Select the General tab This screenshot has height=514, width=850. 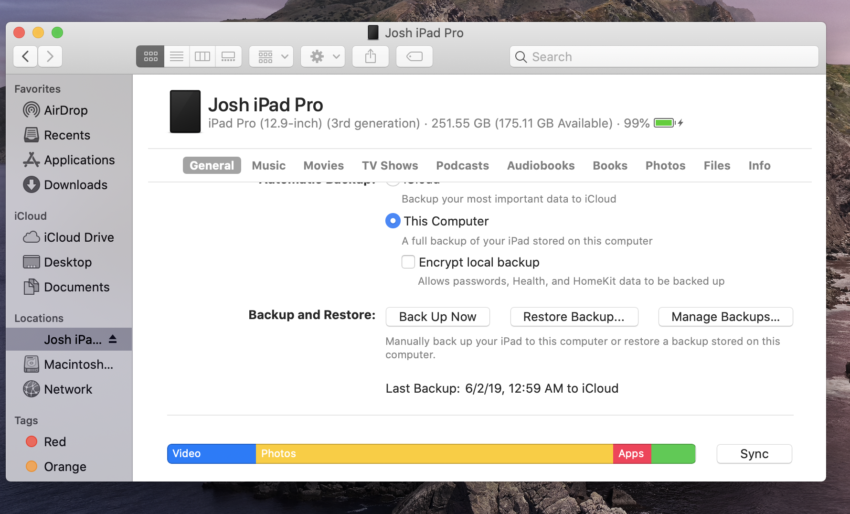(x=212, y=165)
